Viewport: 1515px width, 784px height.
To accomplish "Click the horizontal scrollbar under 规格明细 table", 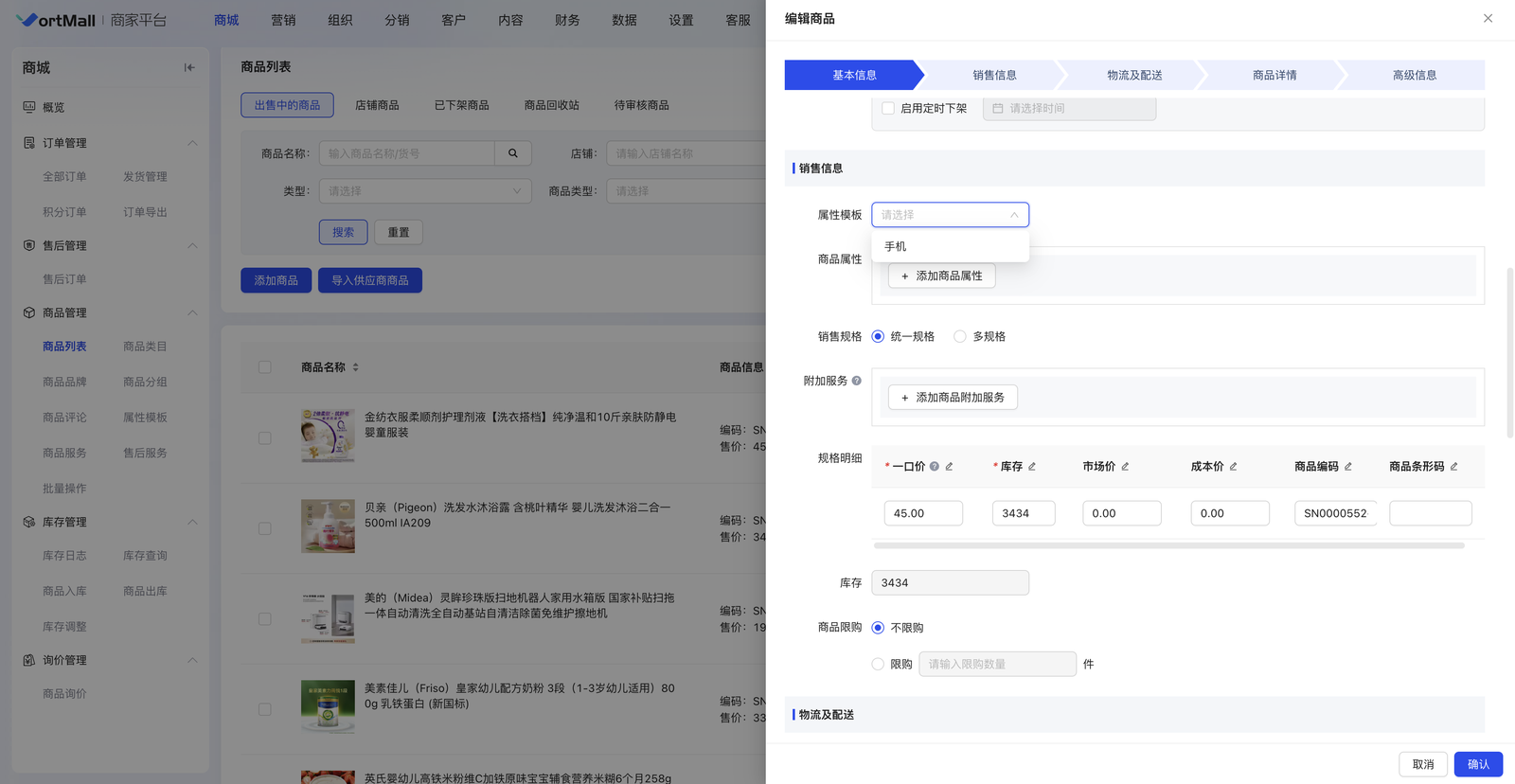I will [1168, 545].
